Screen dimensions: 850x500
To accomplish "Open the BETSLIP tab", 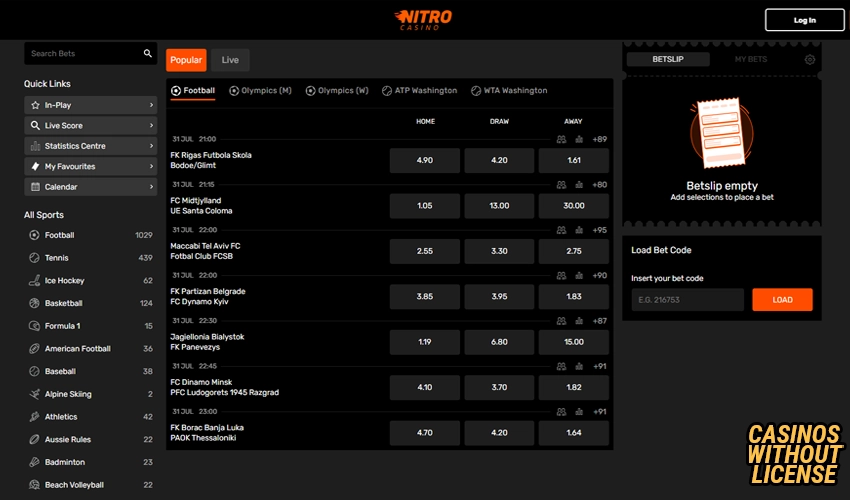I will tap(668, 59).
